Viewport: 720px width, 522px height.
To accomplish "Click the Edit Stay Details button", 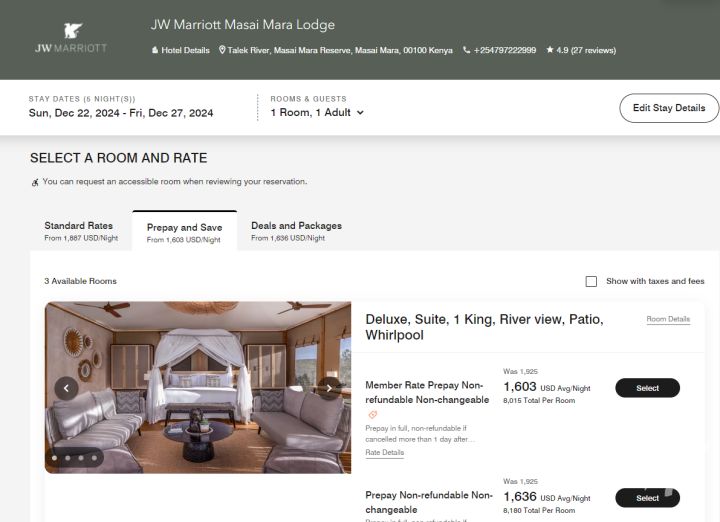I will pos(669,108).
